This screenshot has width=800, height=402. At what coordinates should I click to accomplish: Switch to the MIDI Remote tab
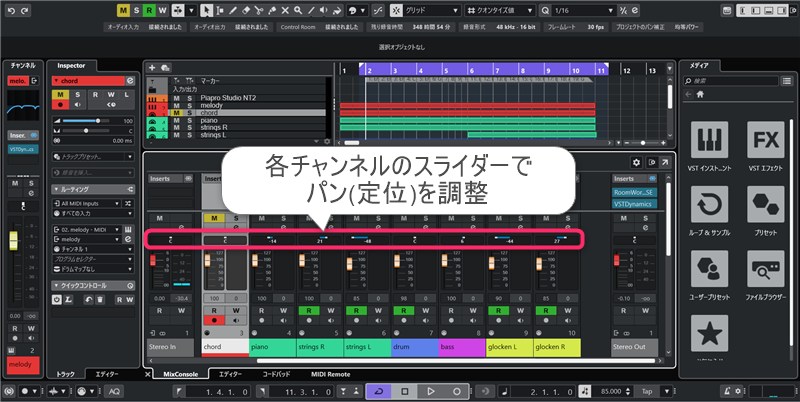(x=331, y=374)
